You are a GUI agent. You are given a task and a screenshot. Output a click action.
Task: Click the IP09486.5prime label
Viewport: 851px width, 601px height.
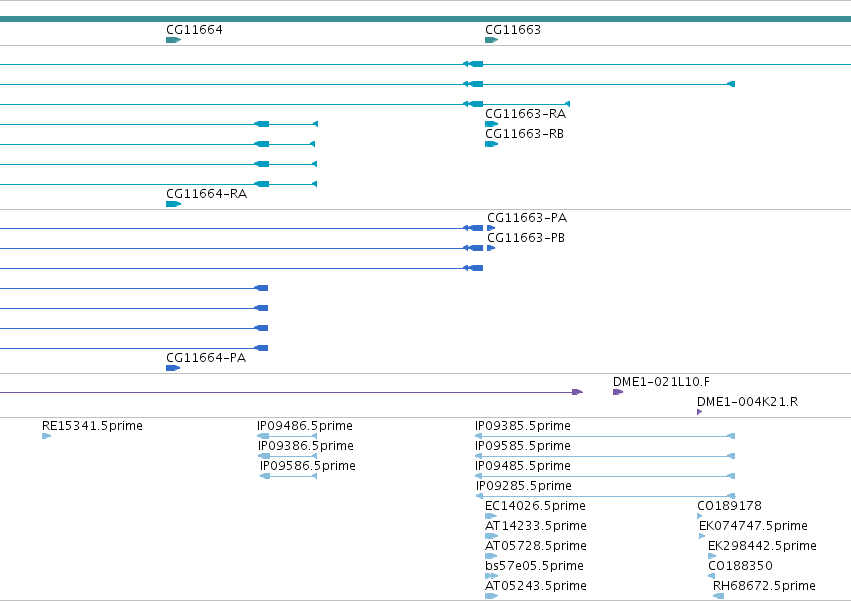coord(305,426)
